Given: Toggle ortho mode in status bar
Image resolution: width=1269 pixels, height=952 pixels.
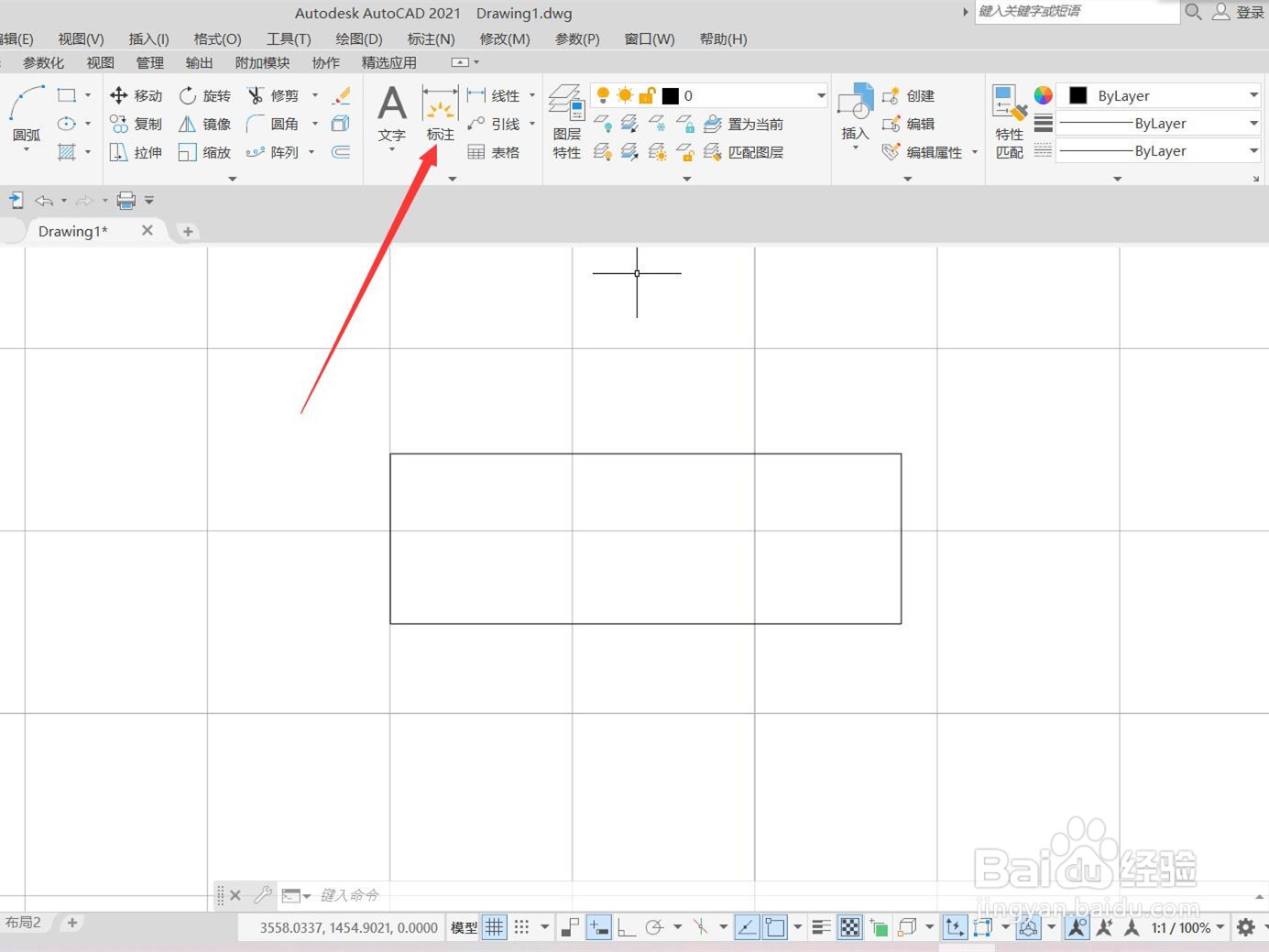Looking at the screenshot, I should tap(627, 927).
